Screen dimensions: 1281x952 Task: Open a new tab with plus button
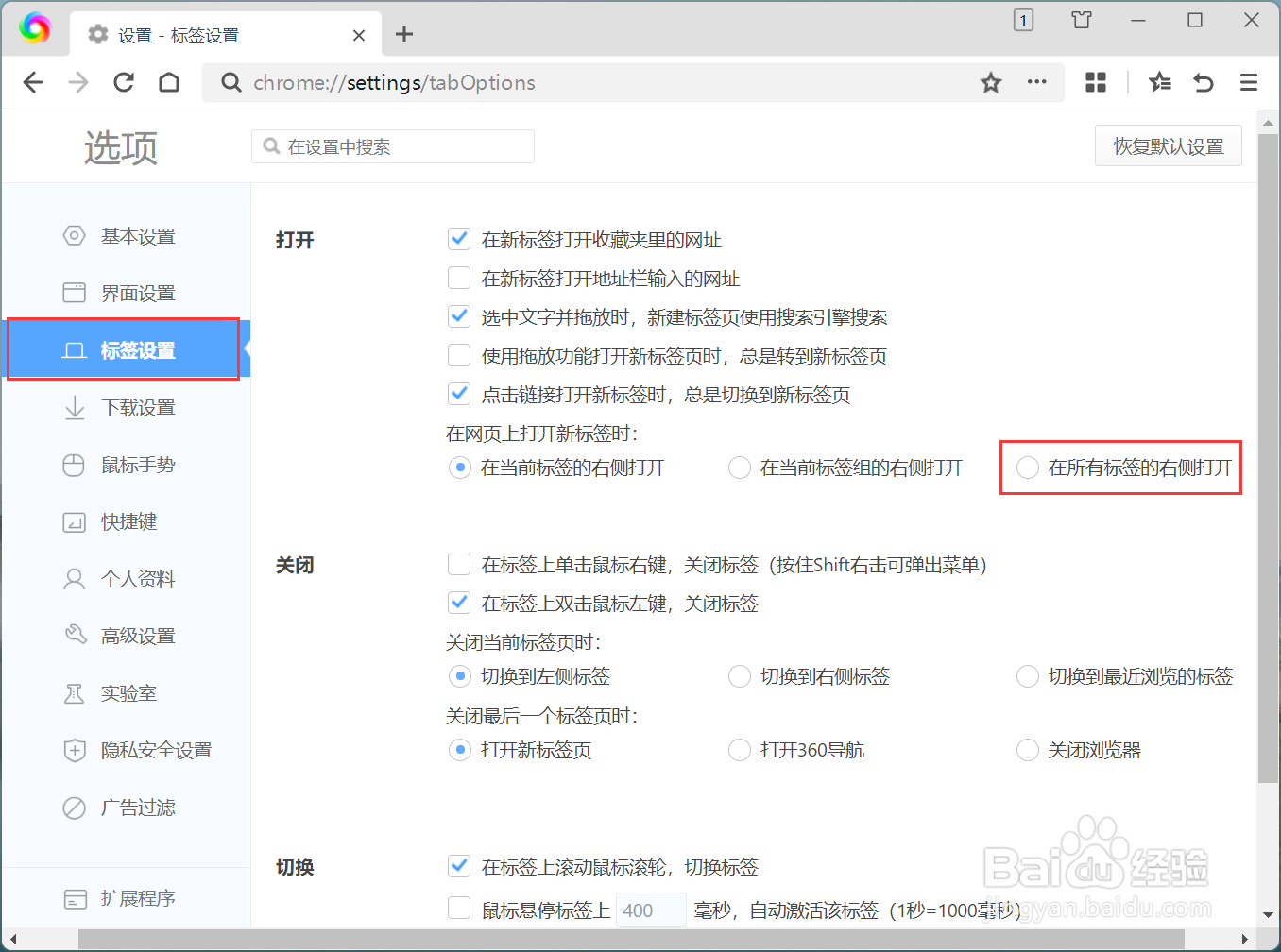[x=404, y=35]
